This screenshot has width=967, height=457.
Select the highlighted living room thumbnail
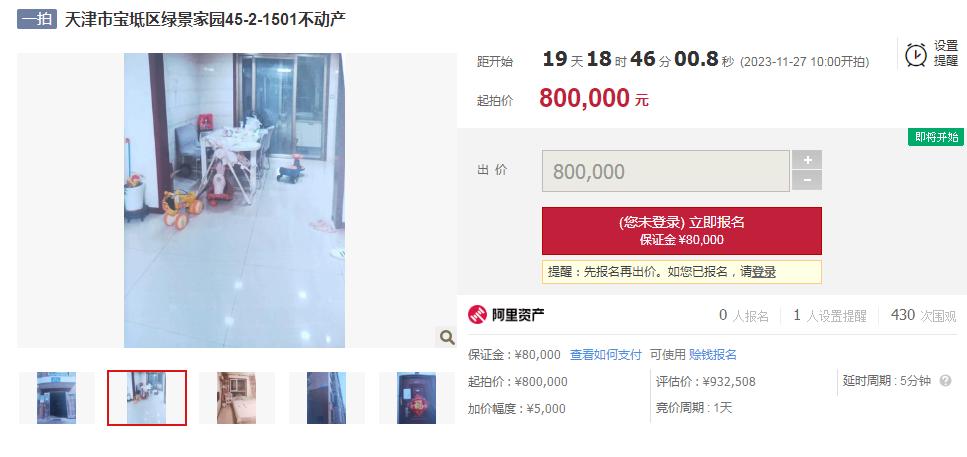pos(147,398)
